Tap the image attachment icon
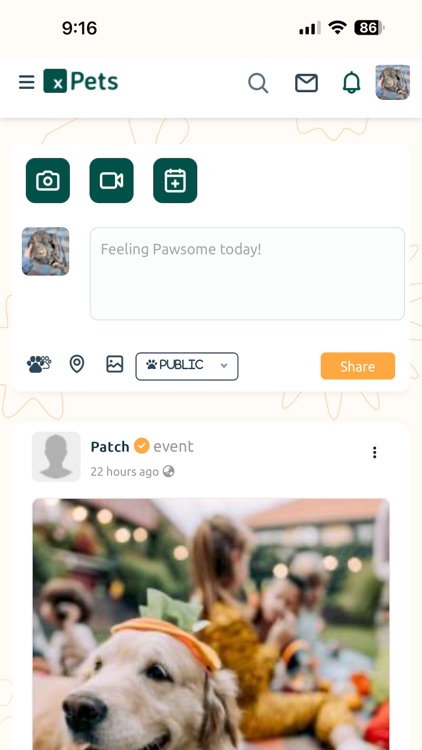The height and width of the screenshot is (750, 422). 115,364
